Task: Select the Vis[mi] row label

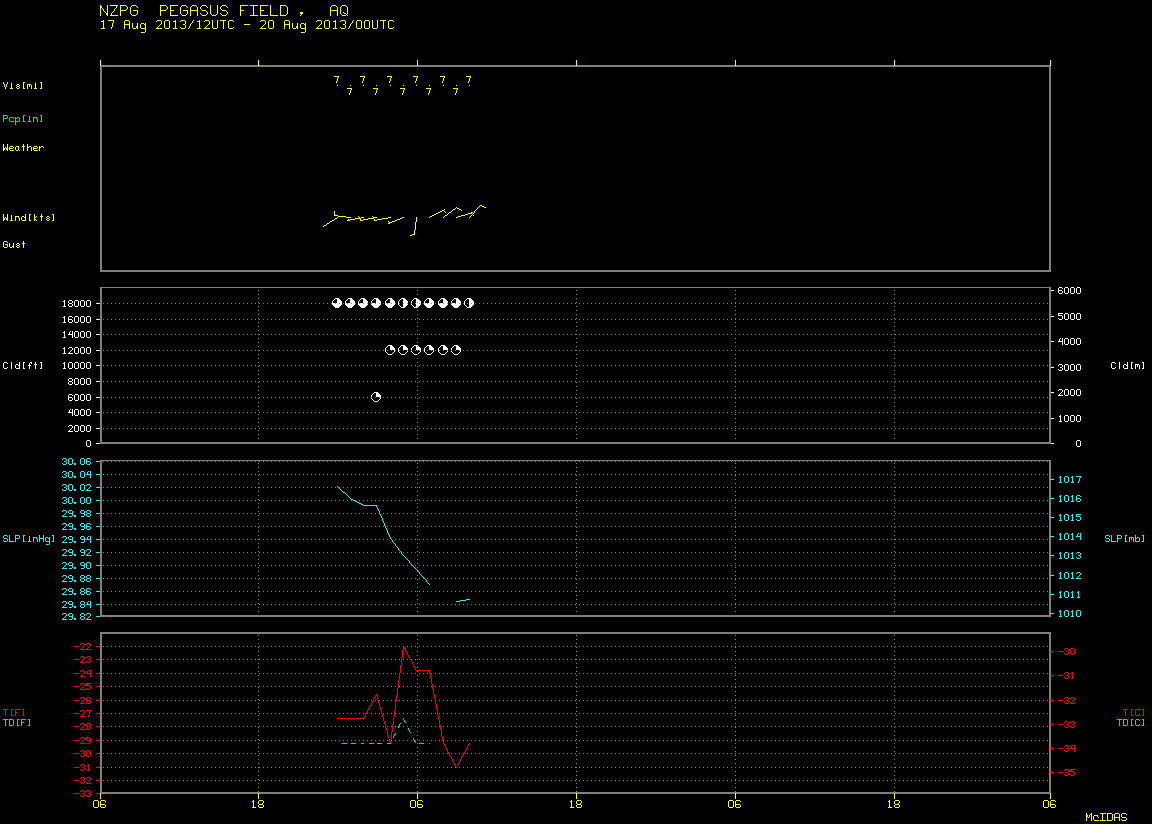Action: coord(23,86)
